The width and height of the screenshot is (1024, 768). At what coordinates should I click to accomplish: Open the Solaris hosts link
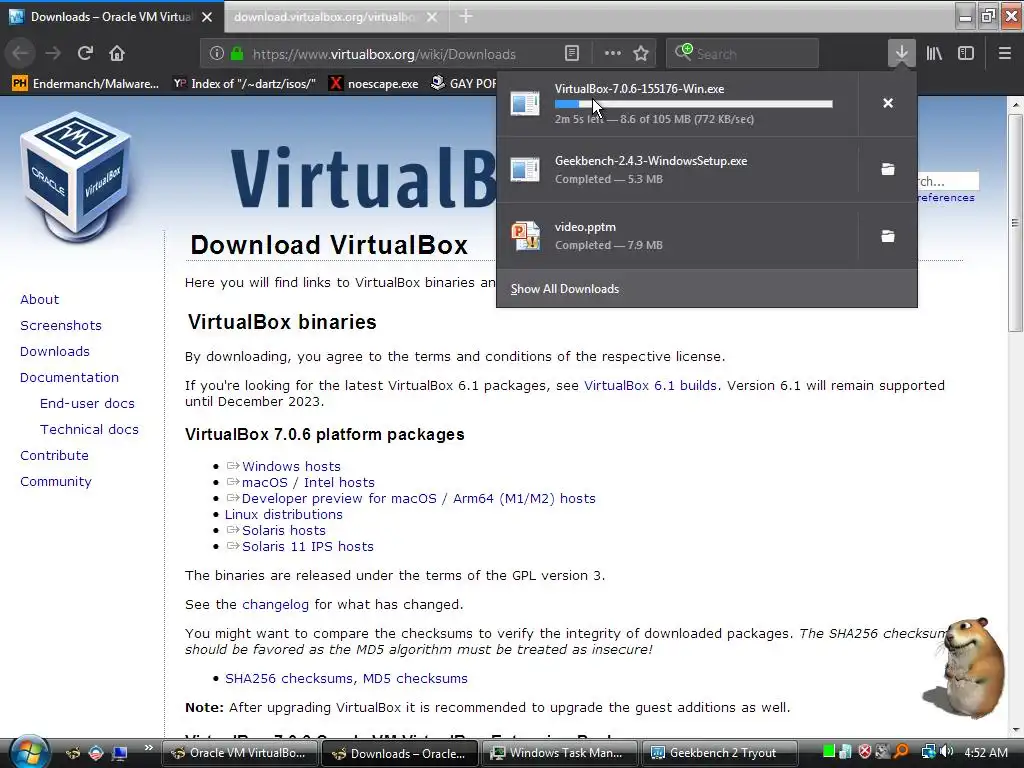pos(283,530)
